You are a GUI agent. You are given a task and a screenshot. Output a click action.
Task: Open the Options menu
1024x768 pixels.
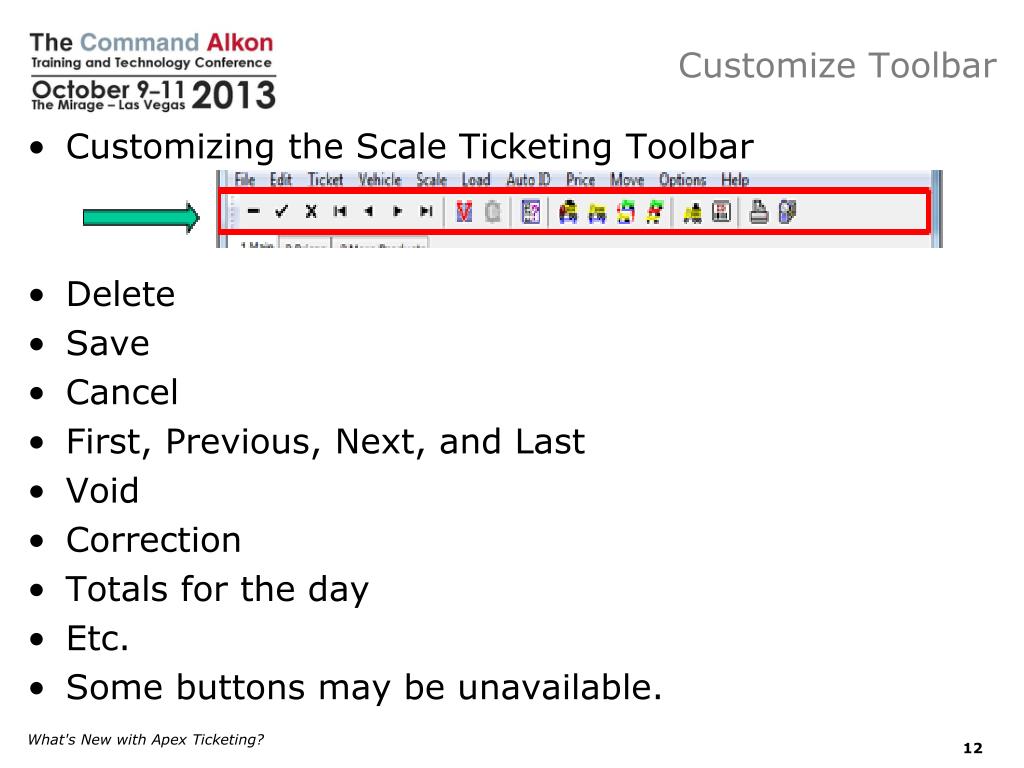pyautogui.click(x=682, y=180)
